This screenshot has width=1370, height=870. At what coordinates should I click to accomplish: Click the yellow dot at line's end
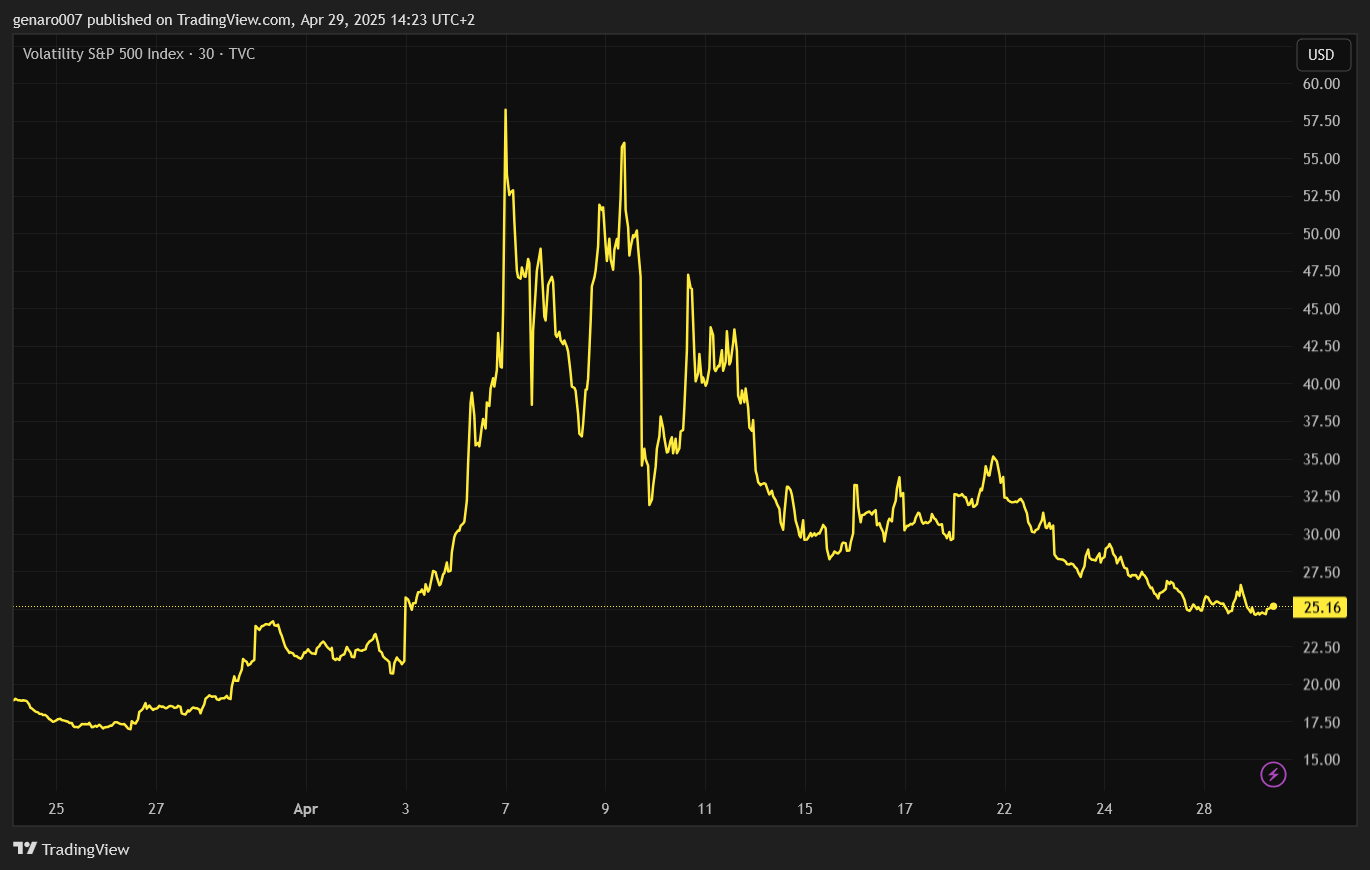tap(1273, 607)
